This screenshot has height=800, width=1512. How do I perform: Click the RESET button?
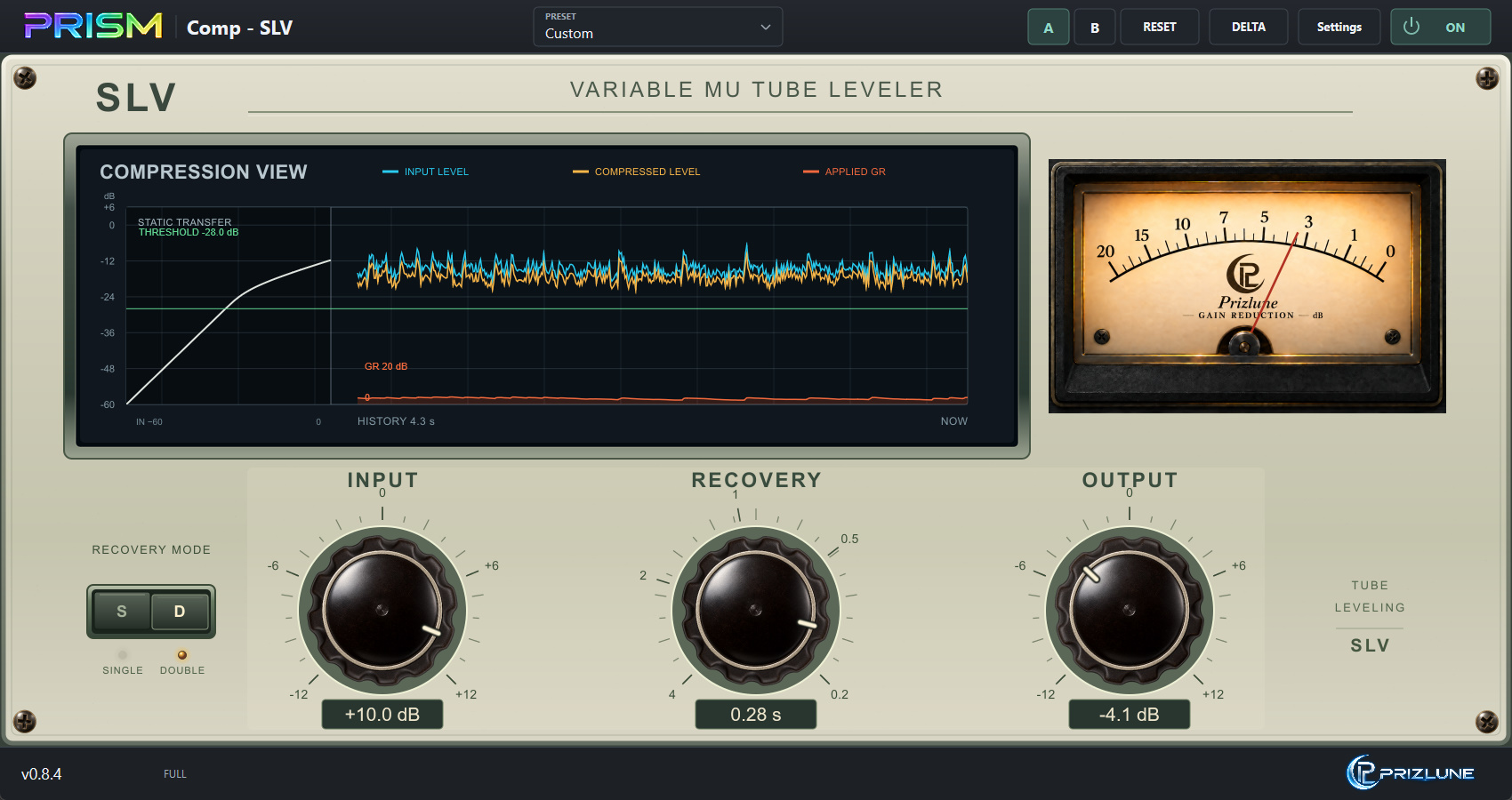[x=1160, y=27]
